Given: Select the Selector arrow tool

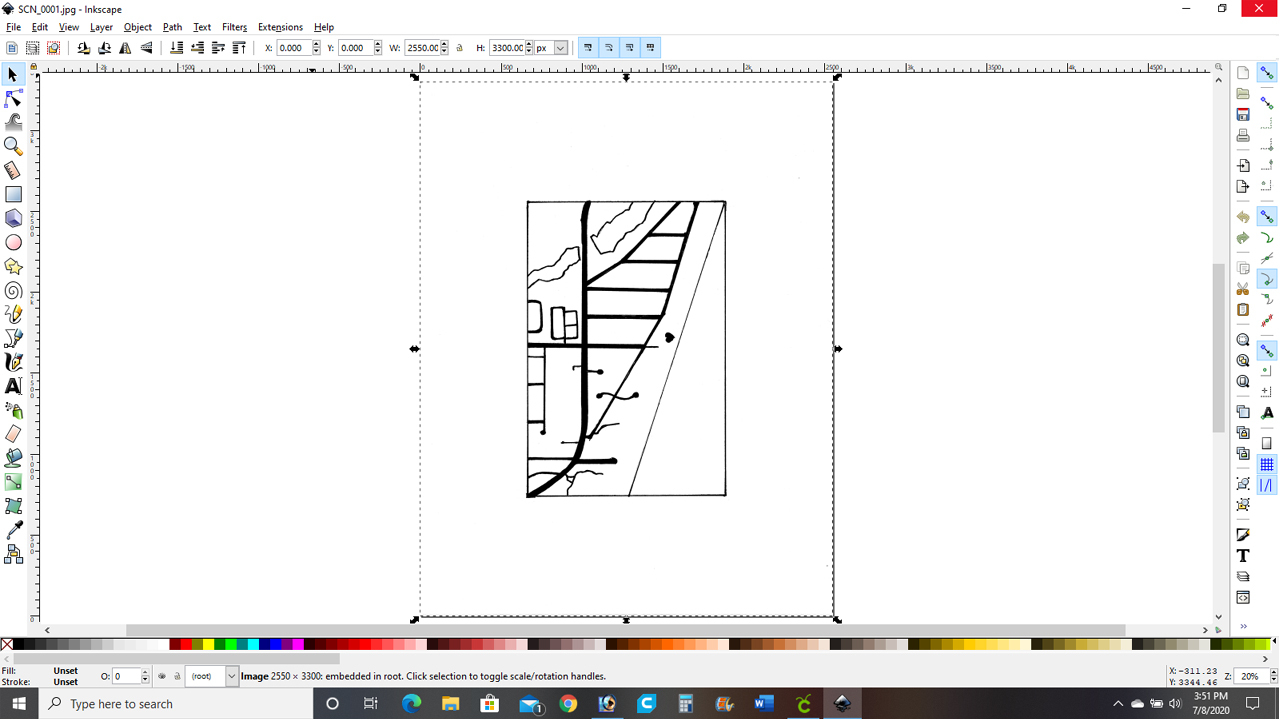Looking at the screenshot, I should coord(13,75).
